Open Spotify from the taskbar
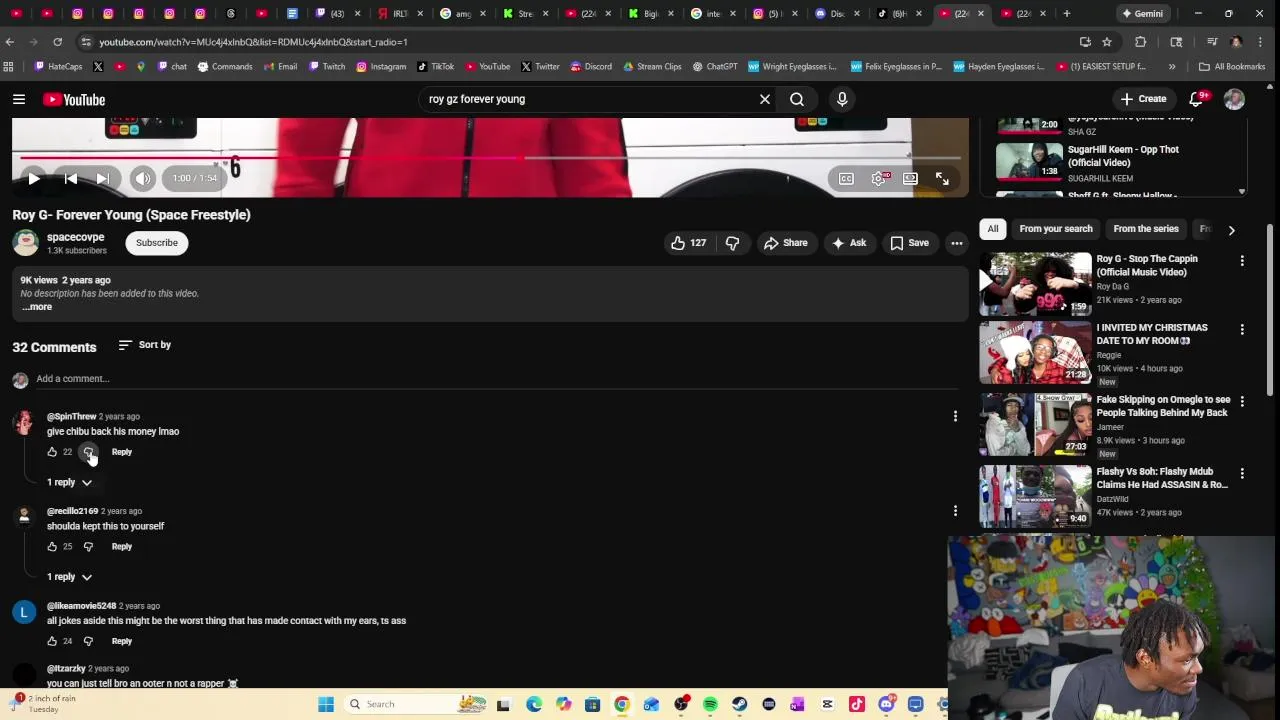Image resolution: width=1280 pixels, height=720 pixels. pos(710,704)
